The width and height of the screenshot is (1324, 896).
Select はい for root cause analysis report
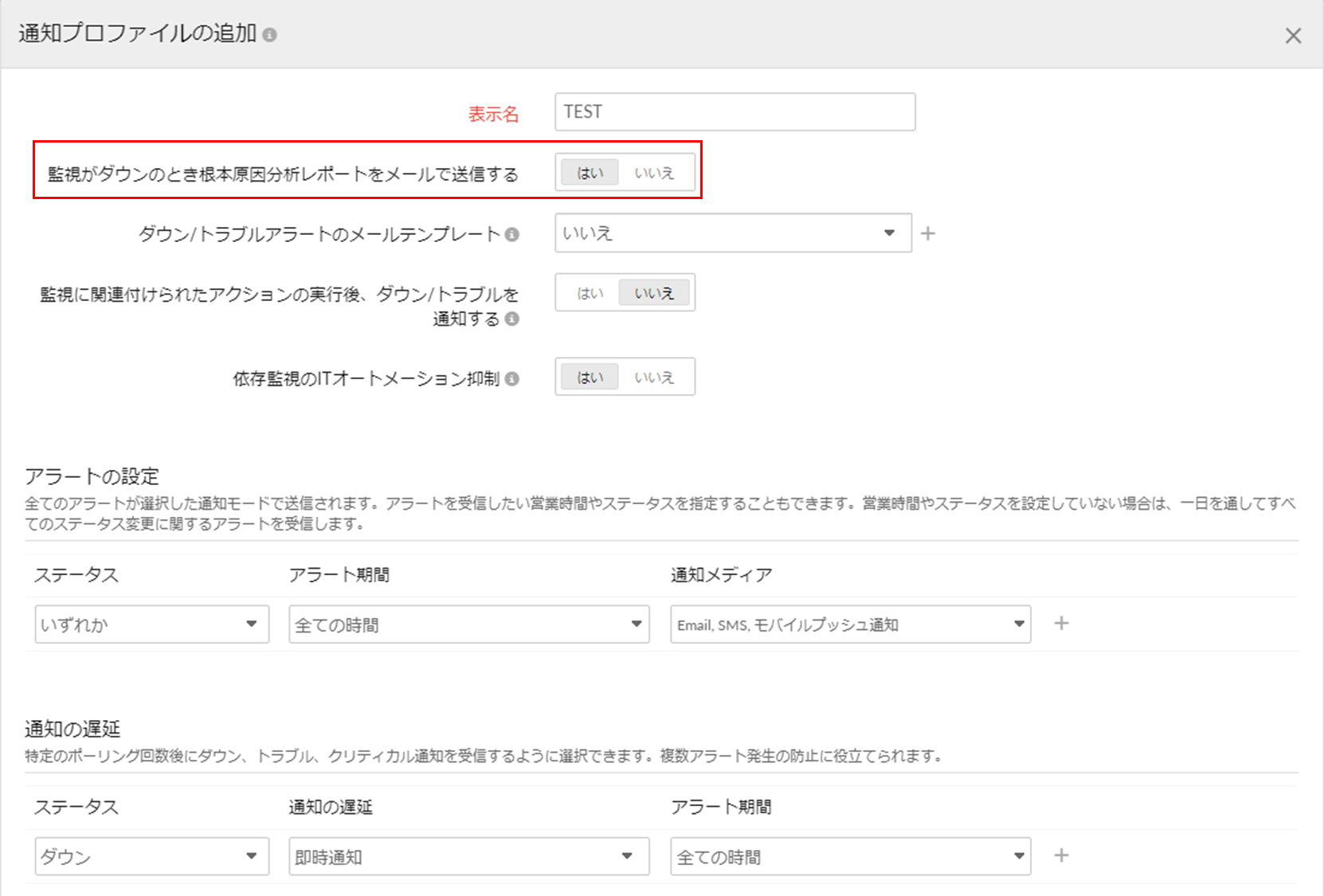[590, 173]
